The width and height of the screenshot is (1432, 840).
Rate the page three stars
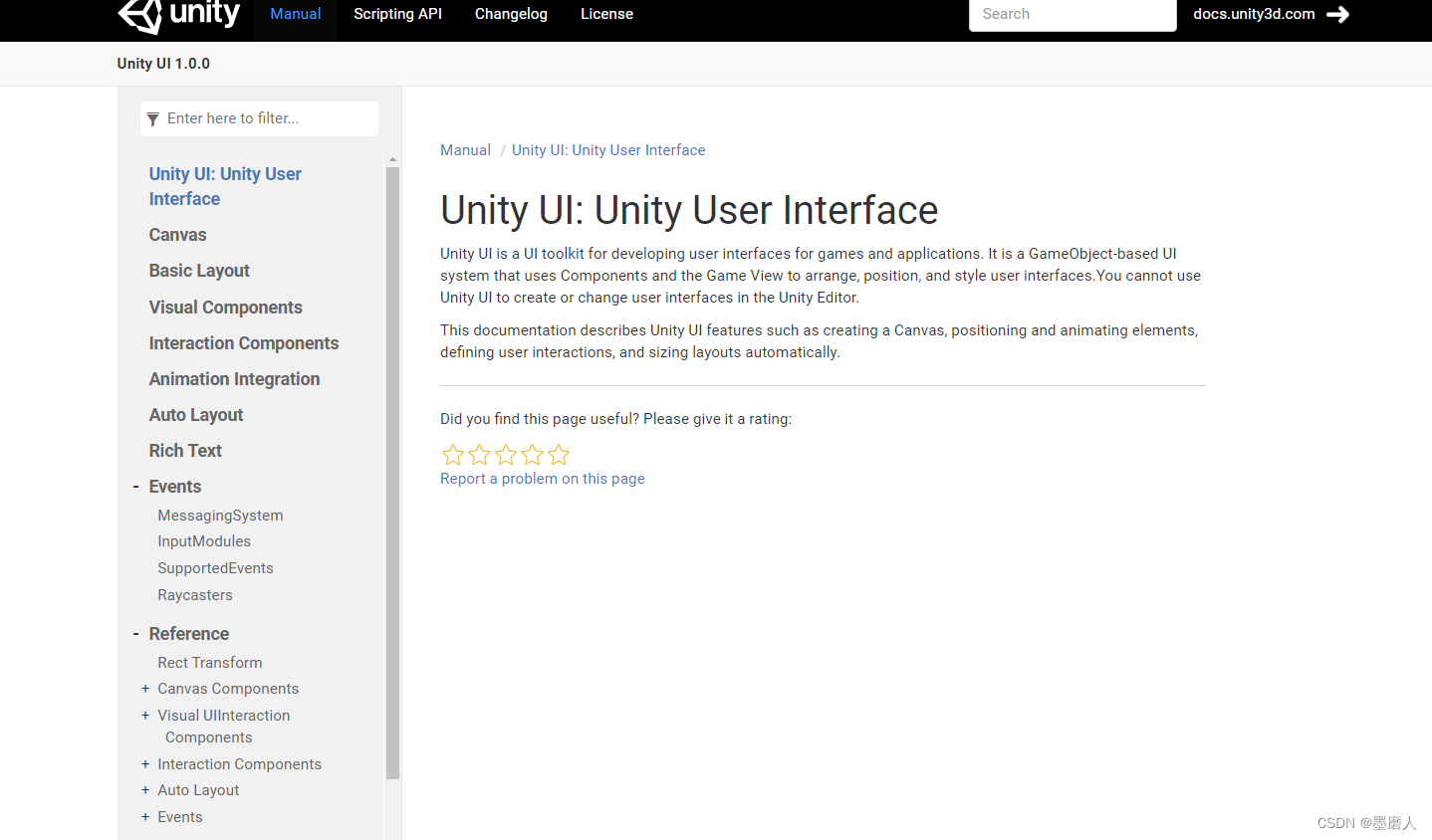[x=506, y=455]
